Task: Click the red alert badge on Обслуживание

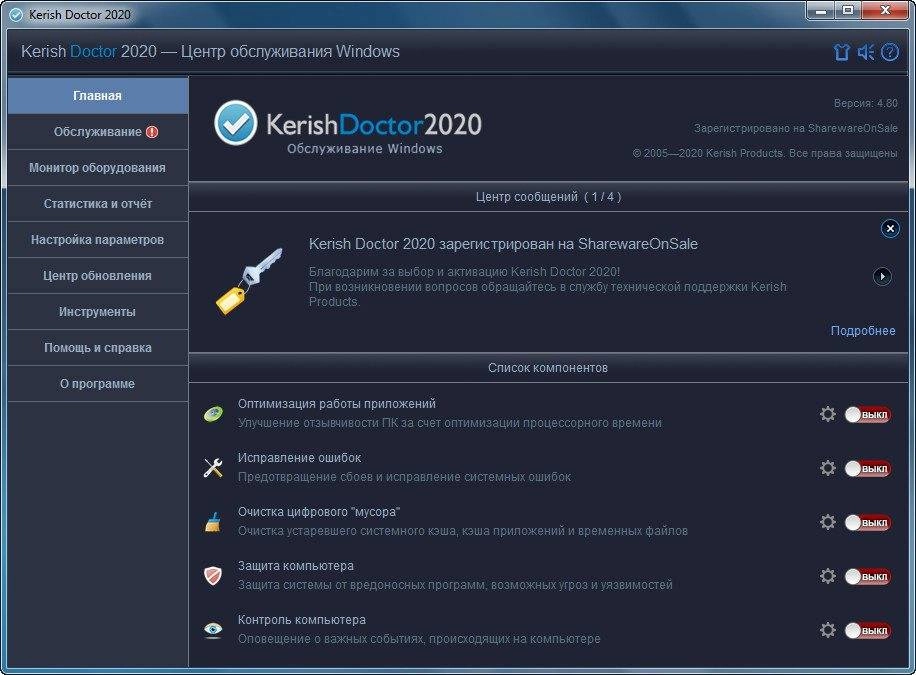Action: click(152, 132)
